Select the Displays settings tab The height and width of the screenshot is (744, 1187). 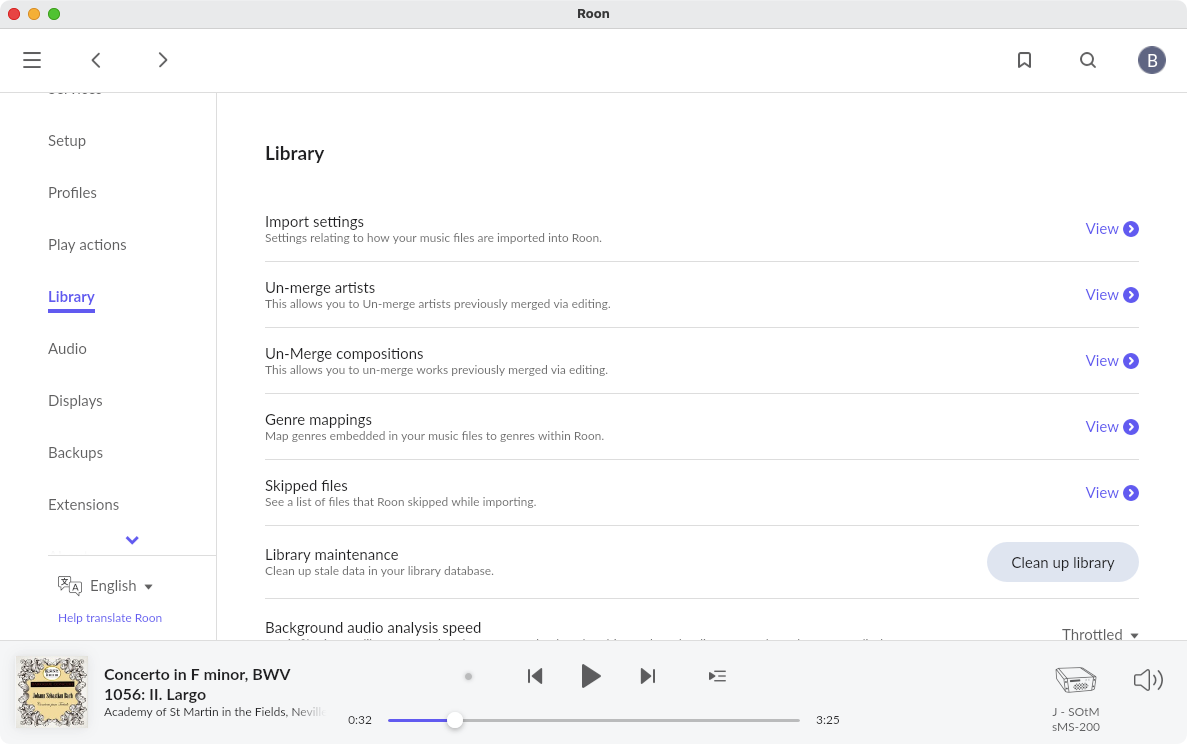75,400
